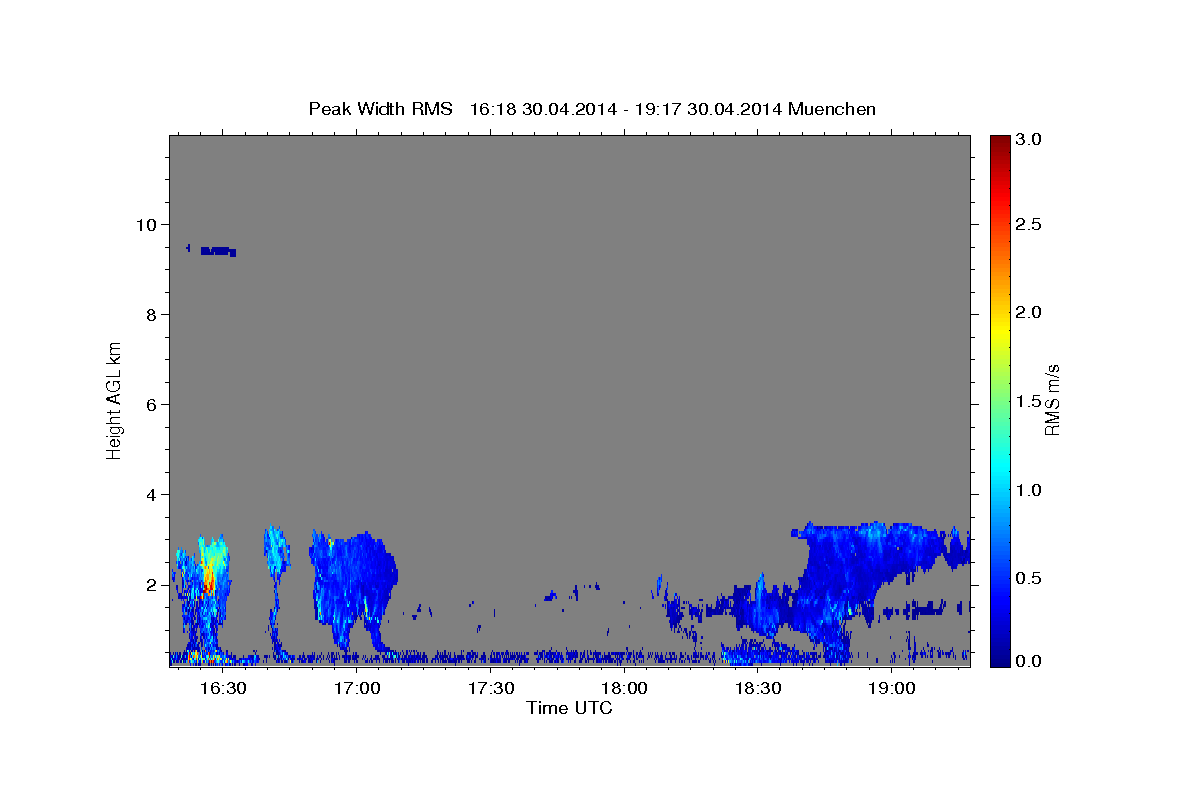Click the 'RMS m/s' colorbar label
This screenshot has height=800, width=1200.
click(1052, 400)
